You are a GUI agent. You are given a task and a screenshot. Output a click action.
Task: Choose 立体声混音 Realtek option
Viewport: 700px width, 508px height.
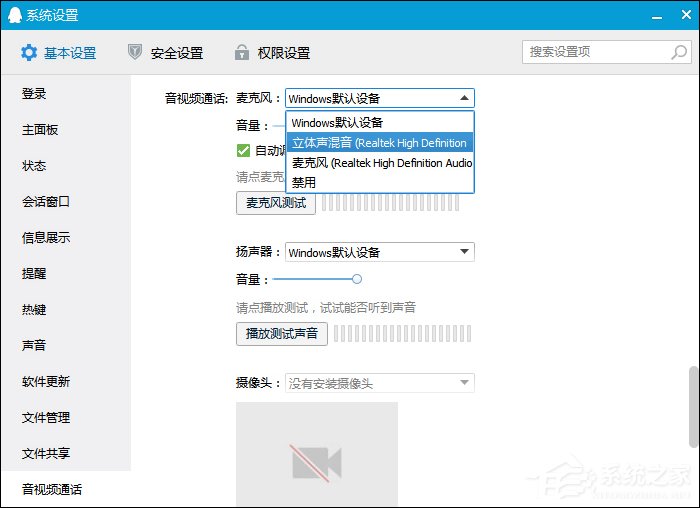(x=380, y=143)
